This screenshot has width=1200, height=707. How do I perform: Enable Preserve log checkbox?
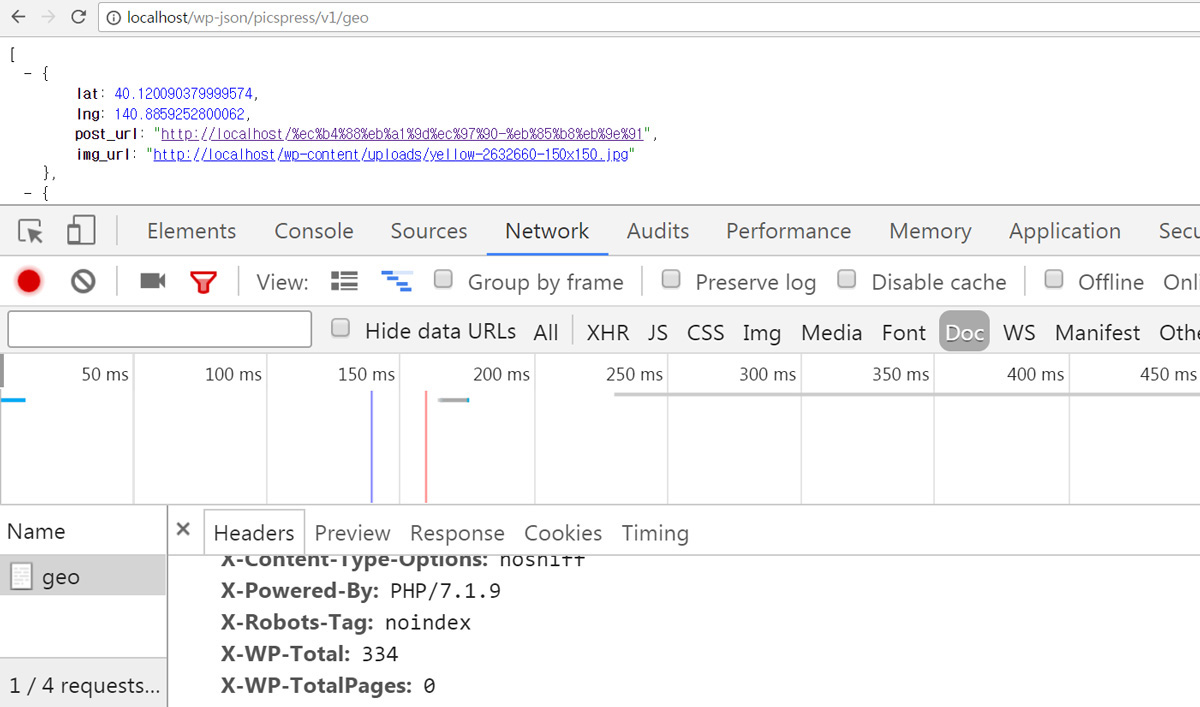671,279
